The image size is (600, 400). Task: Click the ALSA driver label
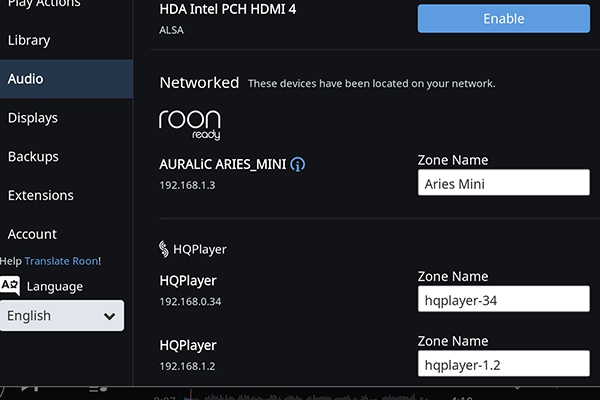pos(171,30)
